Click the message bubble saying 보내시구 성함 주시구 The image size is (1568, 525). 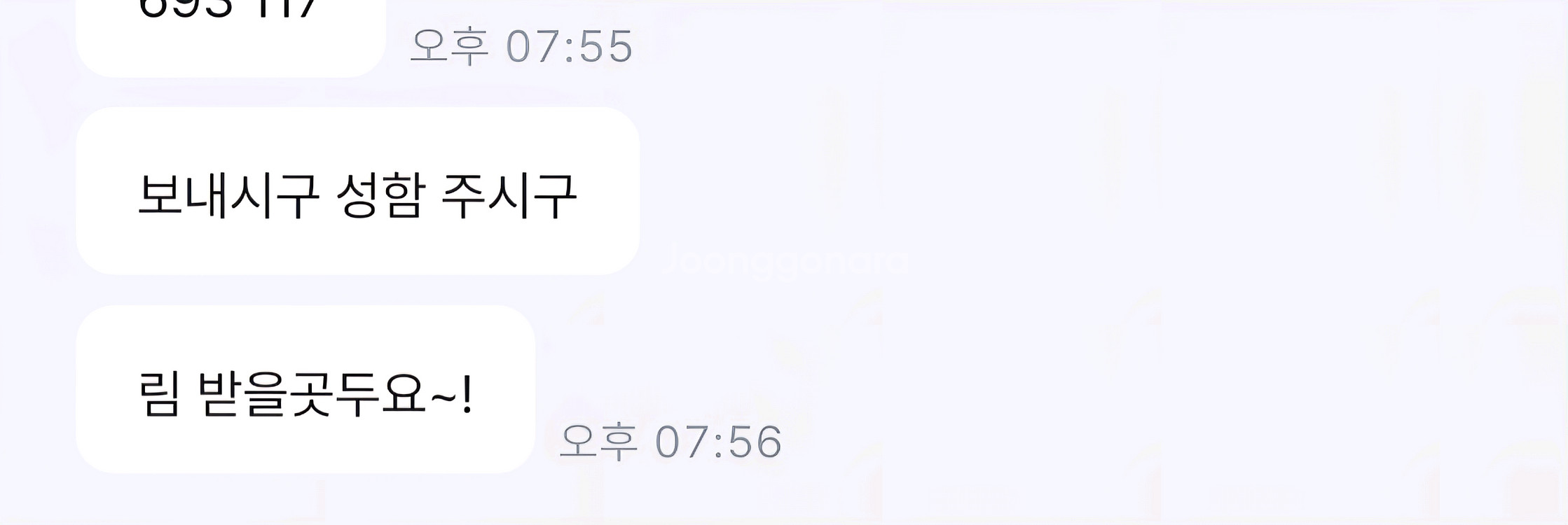click(357, 190)
